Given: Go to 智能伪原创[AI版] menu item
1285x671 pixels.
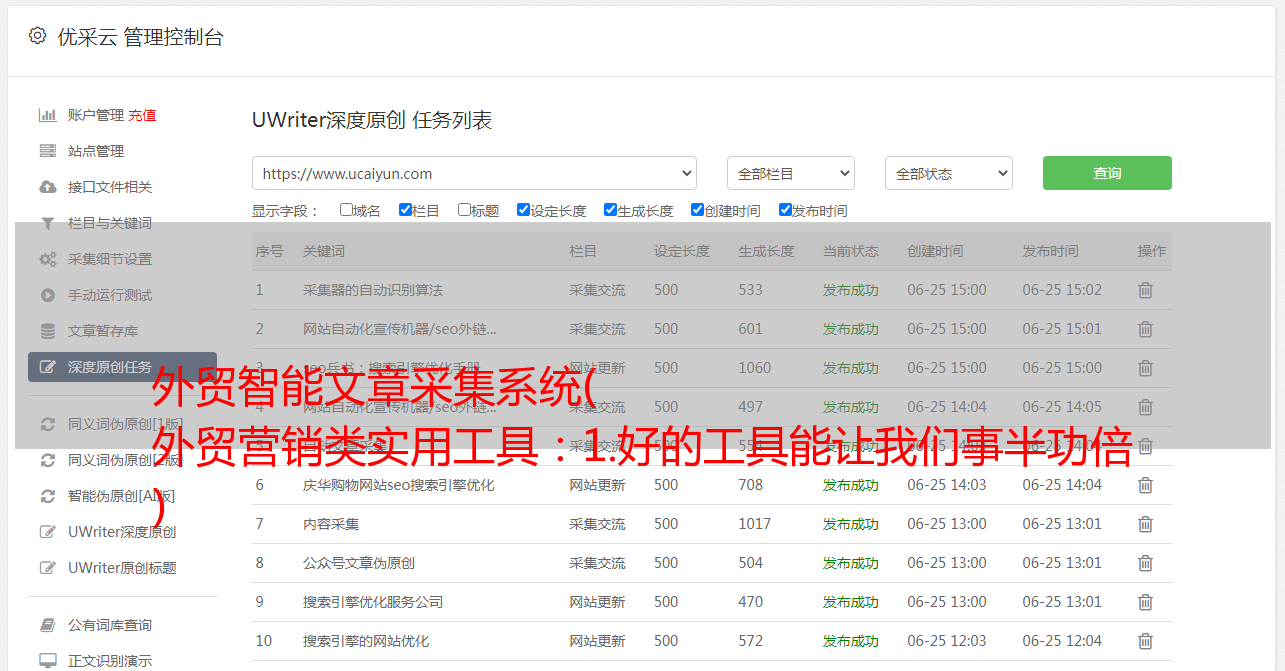Looking at the screenshot, I should (121, 496).
